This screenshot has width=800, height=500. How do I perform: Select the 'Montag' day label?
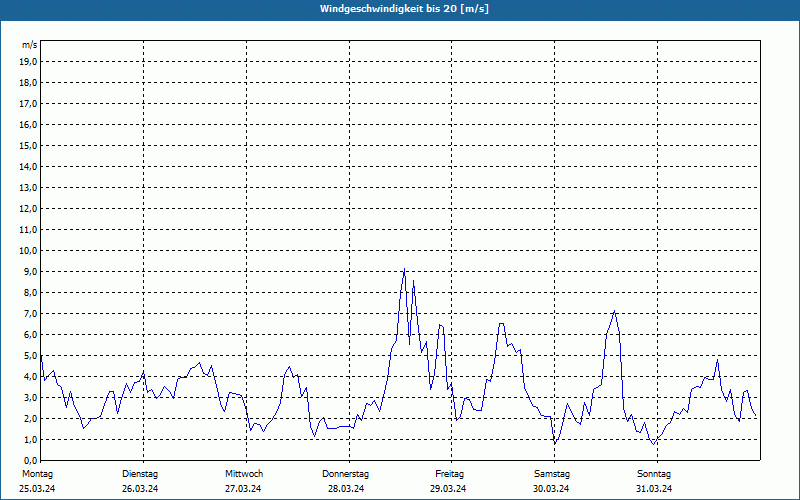(x=37, y=474)
